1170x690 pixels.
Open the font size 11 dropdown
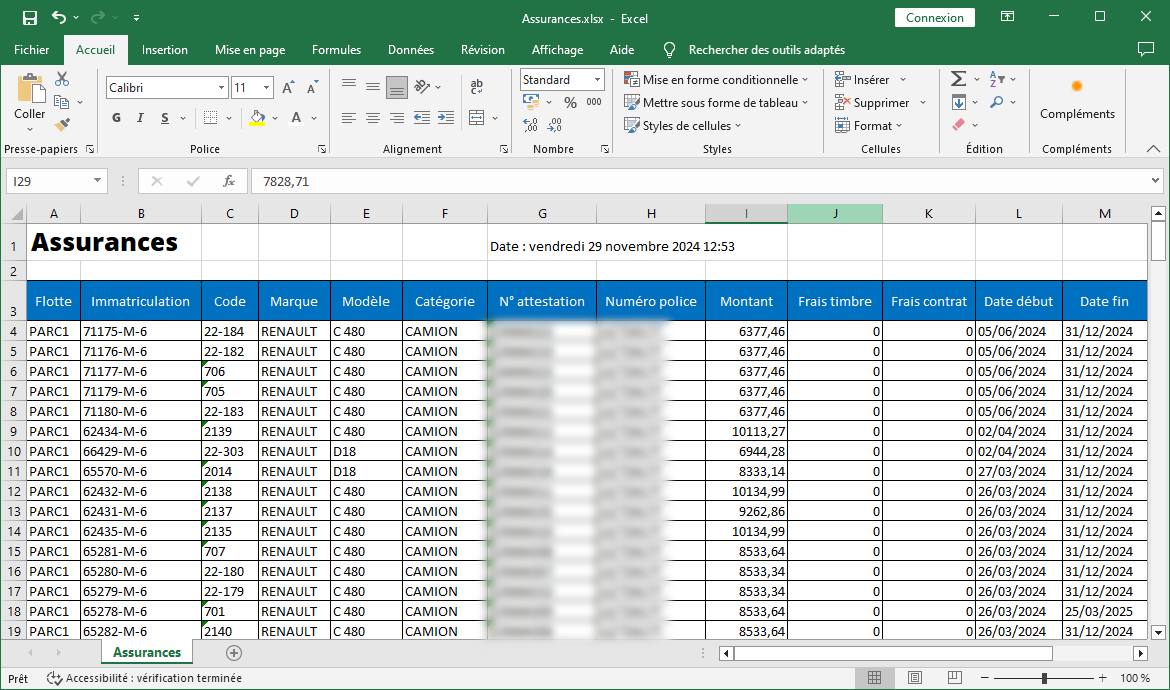pos(266,87)
